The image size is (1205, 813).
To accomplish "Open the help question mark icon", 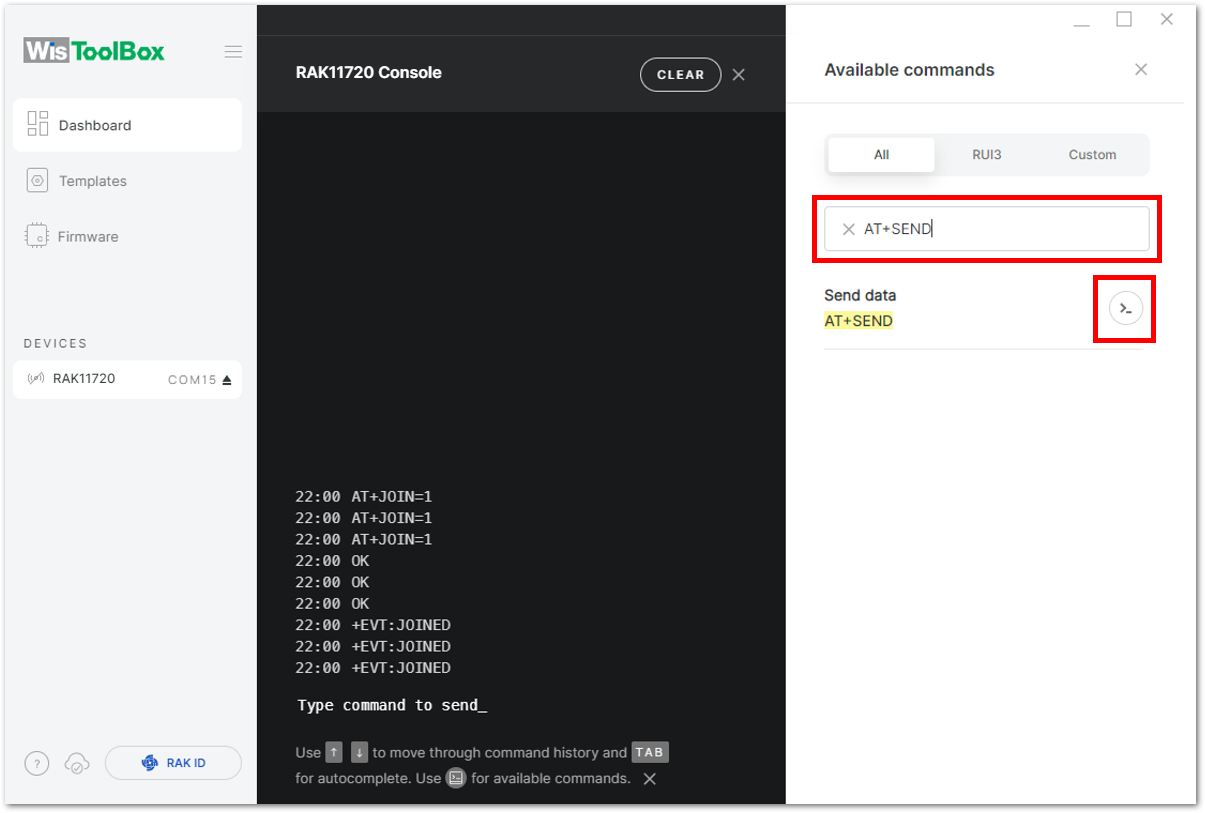I will (37, 763).
